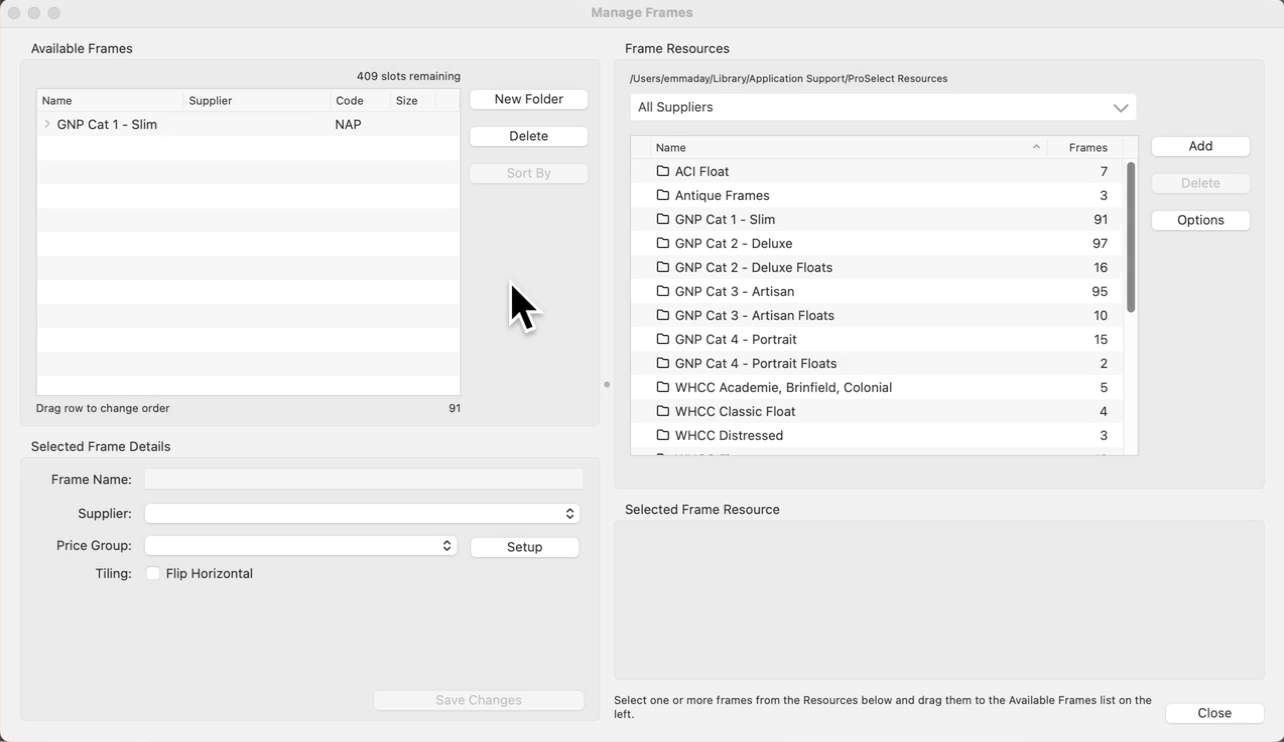This screenshot has height=742, width=1284.
Task: Click the WHCC Distressed folder icon
Action: (x=662, y=435)
